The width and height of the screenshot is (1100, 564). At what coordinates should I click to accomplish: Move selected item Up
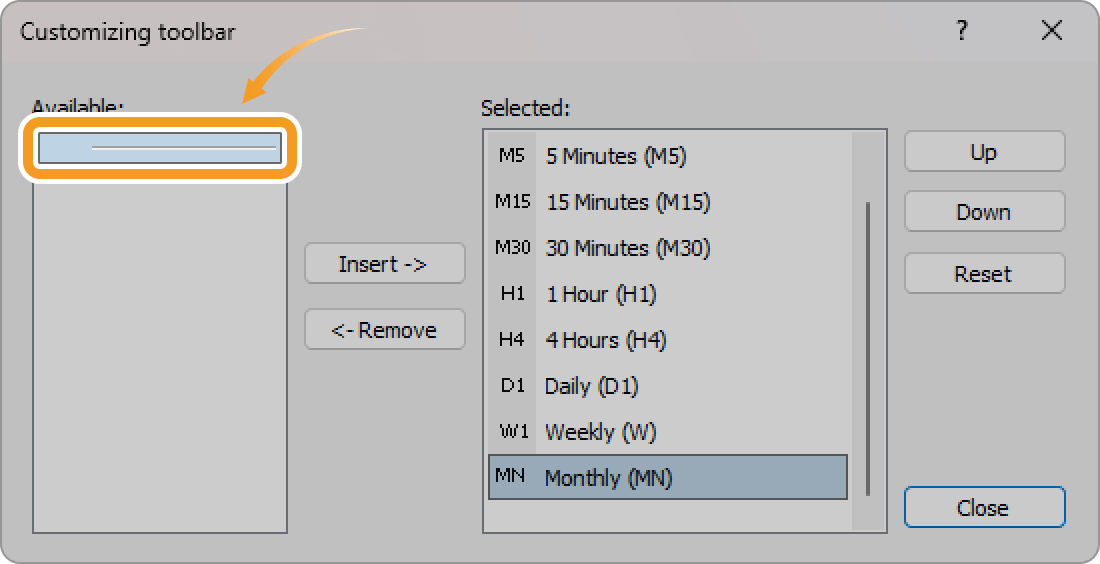984,152
